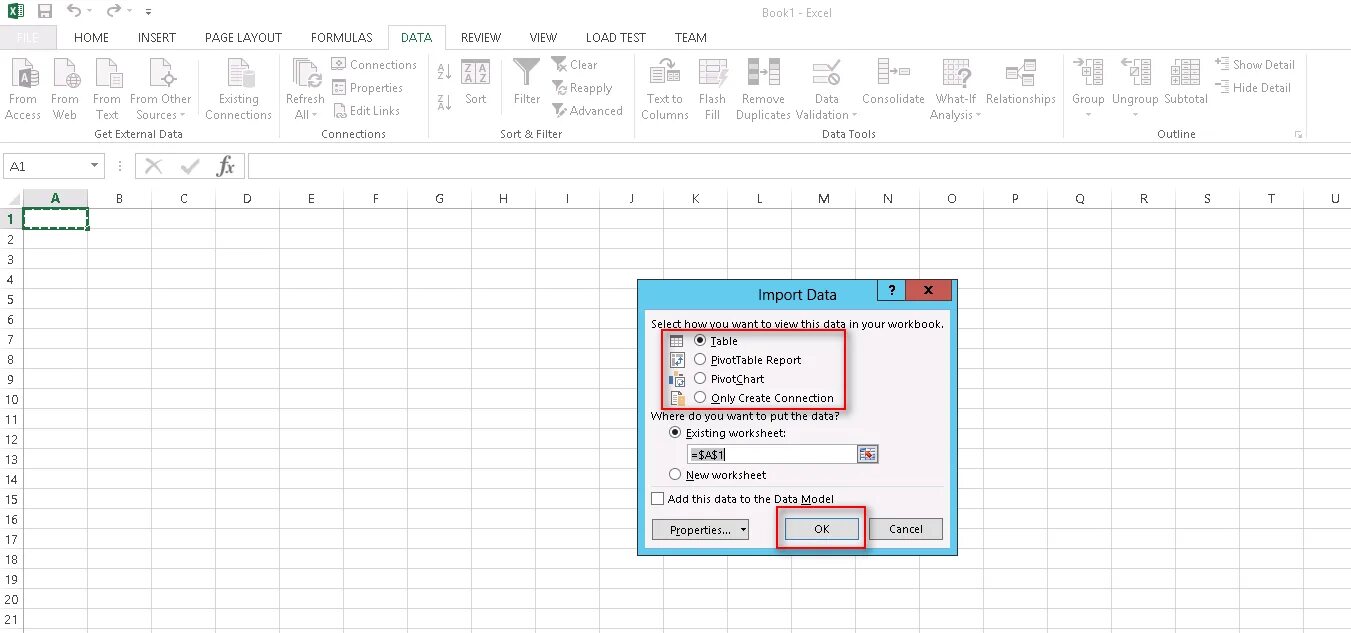Screen dimensions: 1351x633
Task: Select the Table radio option
Action: 700,341
